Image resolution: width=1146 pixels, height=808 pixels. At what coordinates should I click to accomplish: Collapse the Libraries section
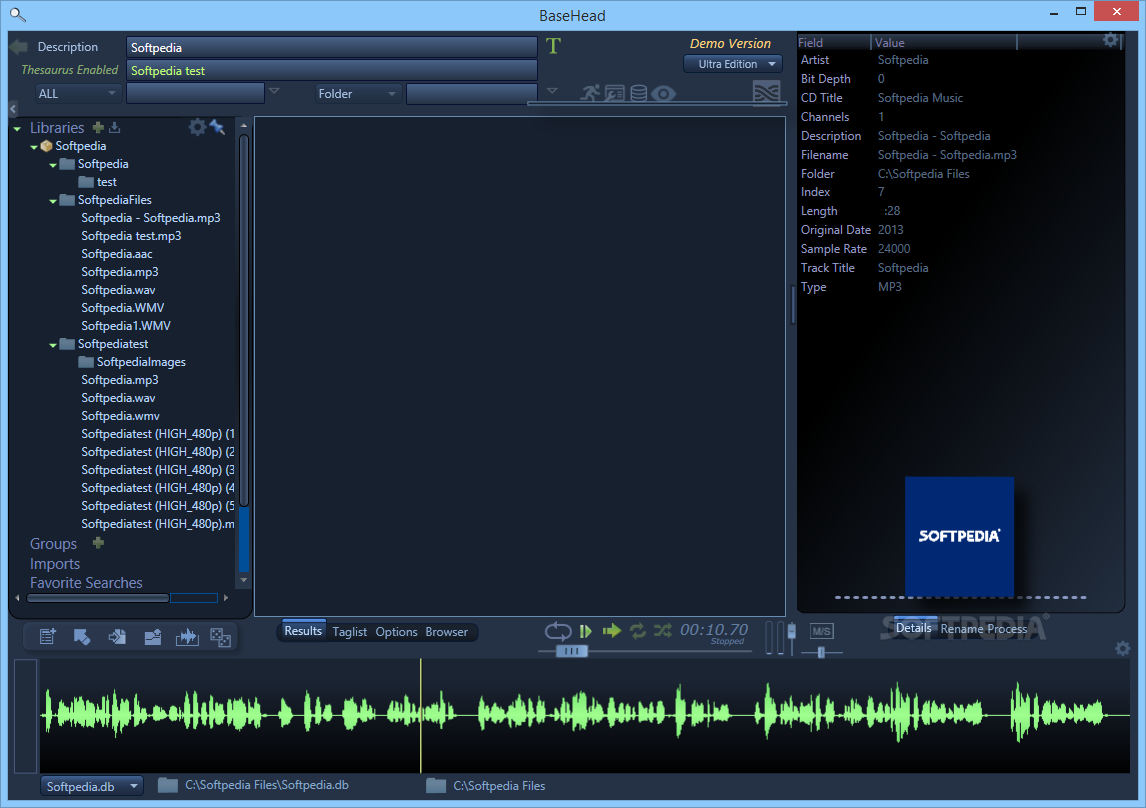(17, 129)
